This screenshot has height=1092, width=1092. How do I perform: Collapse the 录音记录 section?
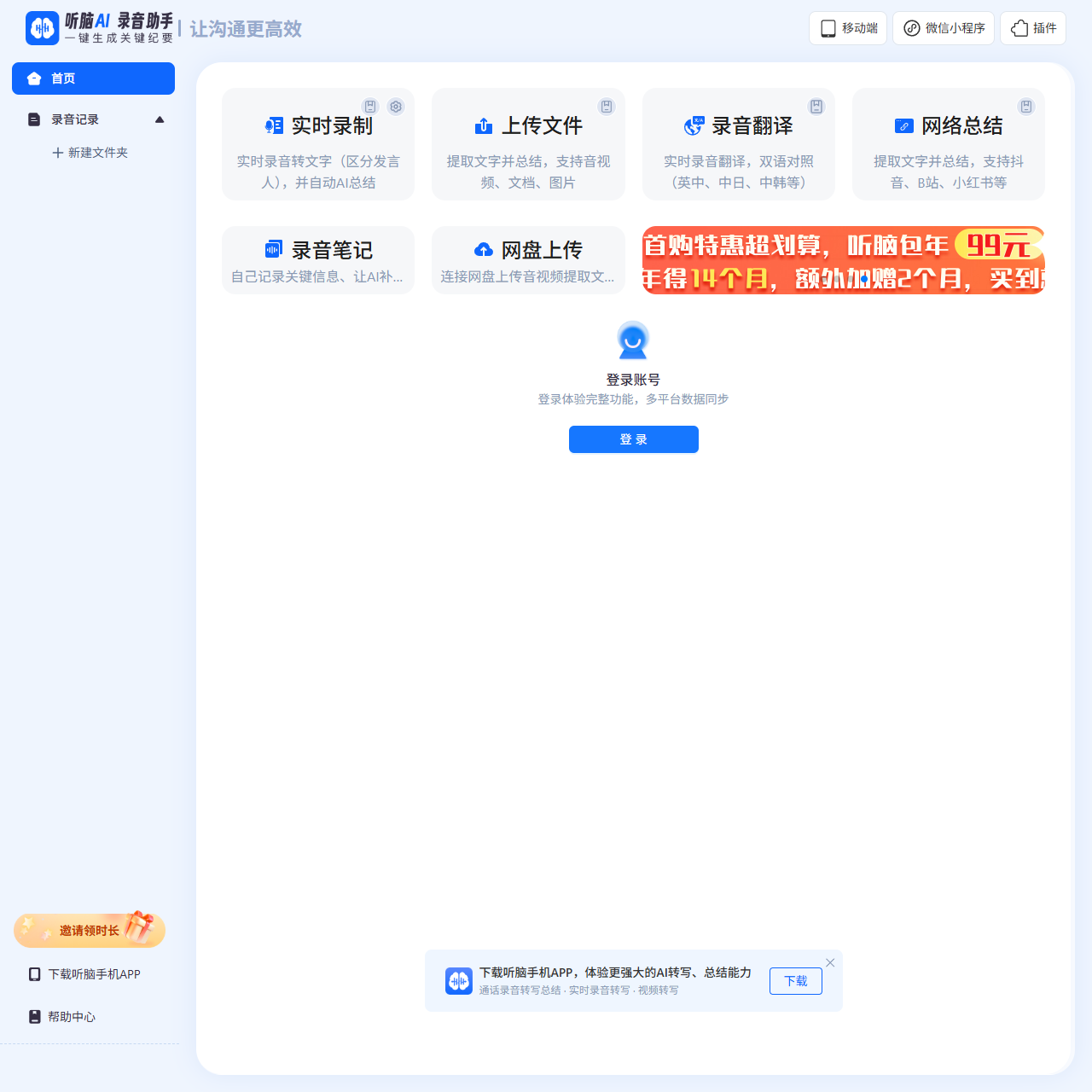160,119
